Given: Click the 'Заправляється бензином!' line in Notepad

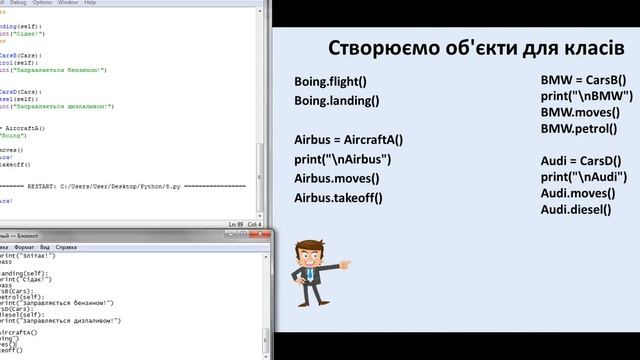Looking at the screenshot, I should coord(57,303).
